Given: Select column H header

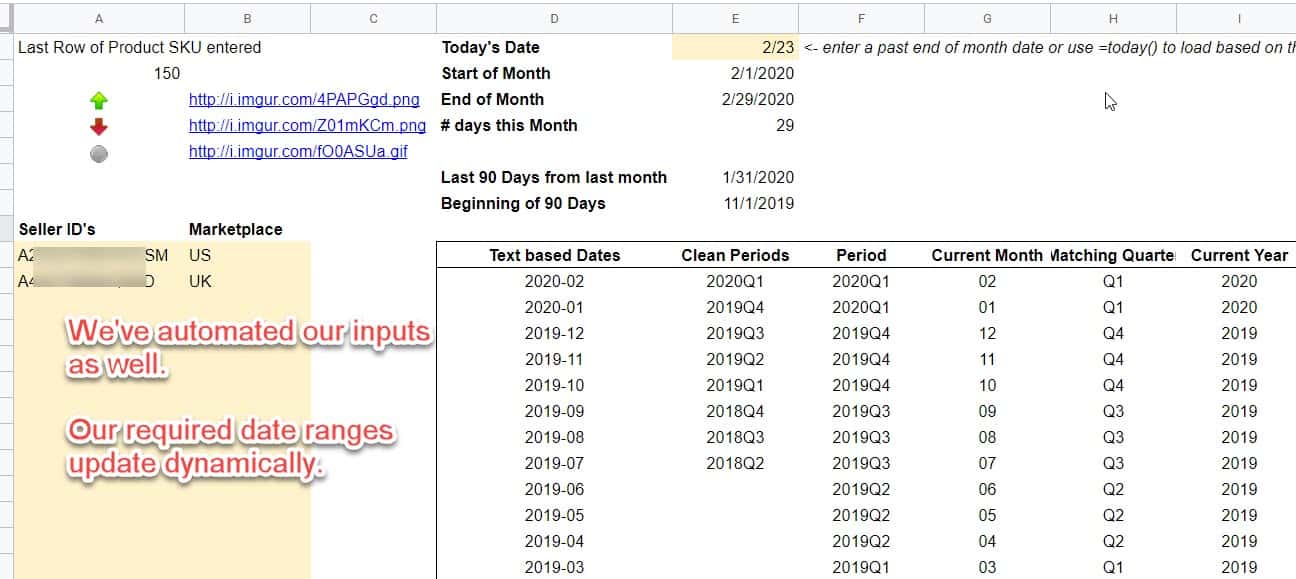Looking at the screenshot, I should coord(1112,17).
